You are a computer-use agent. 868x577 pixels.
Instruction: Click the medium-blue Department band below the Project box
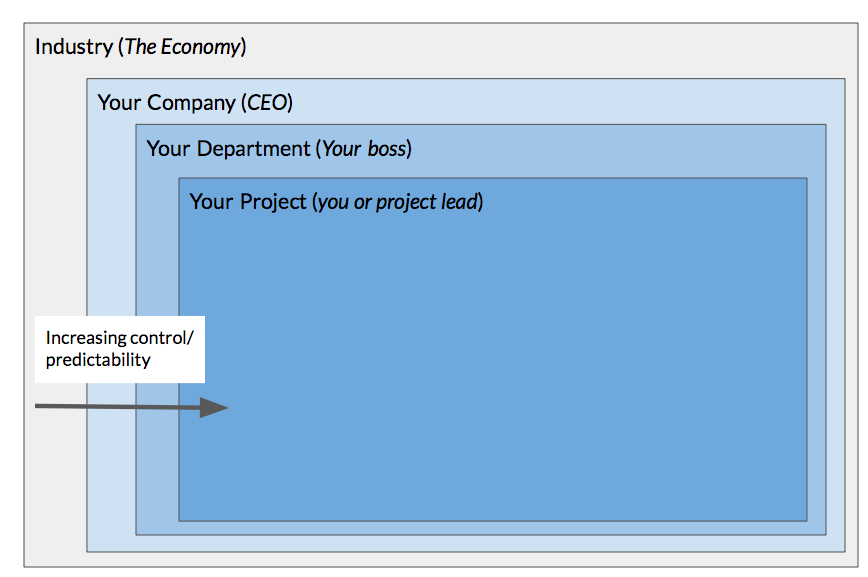(480, 527)
